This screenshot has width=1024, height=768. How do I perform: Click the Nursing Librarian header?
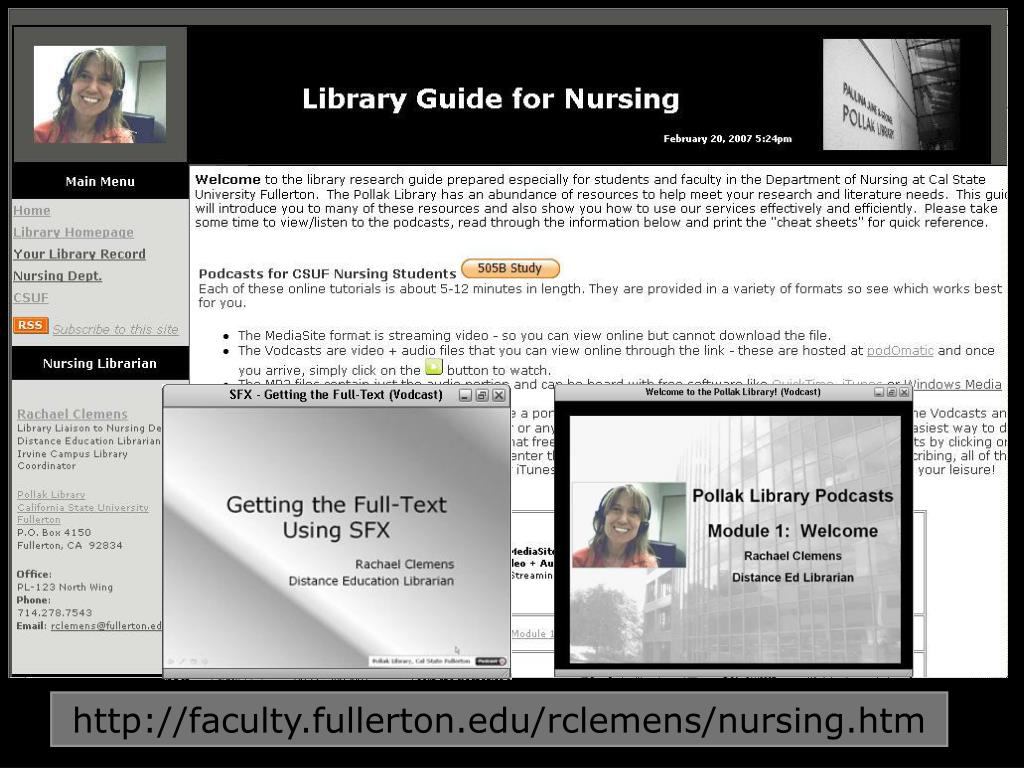100,363
